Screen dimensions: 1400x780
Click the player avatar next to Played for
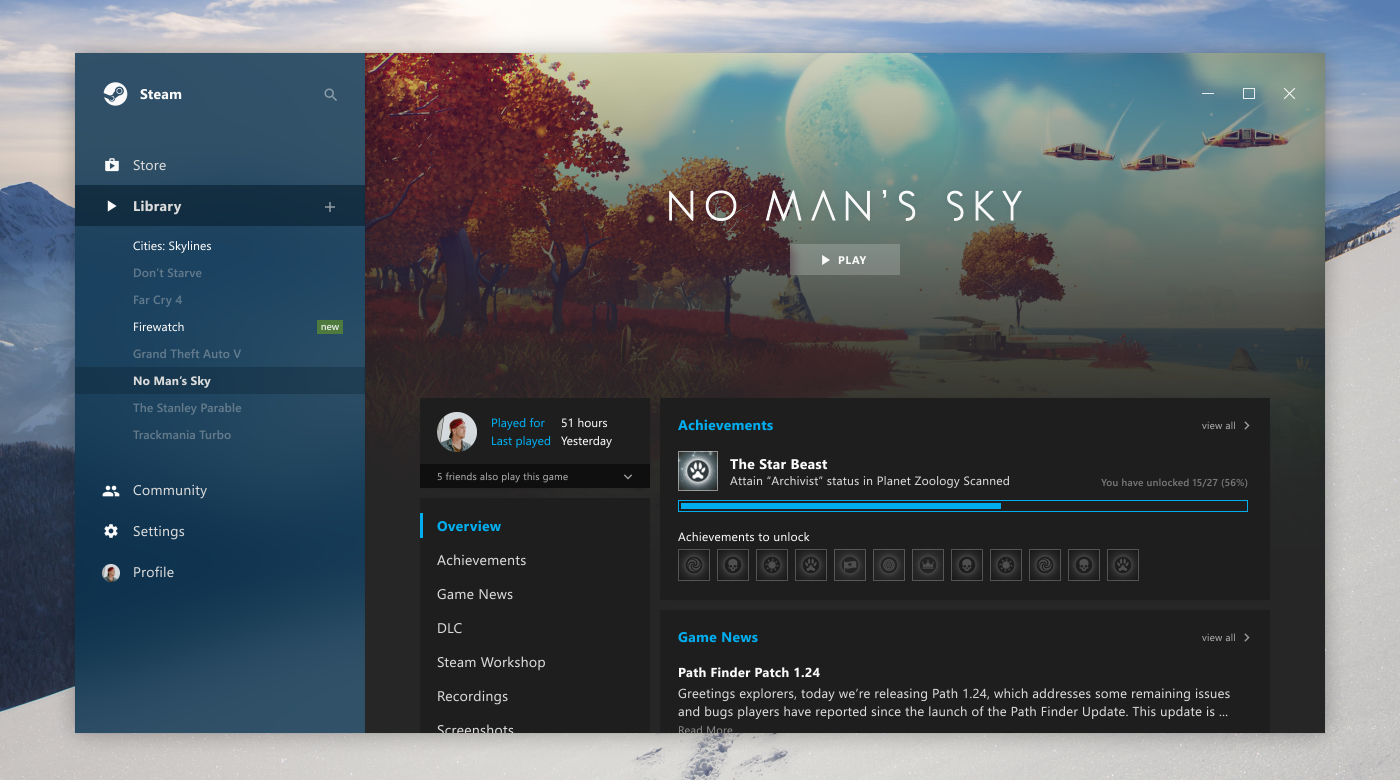(x=457, y=432)
